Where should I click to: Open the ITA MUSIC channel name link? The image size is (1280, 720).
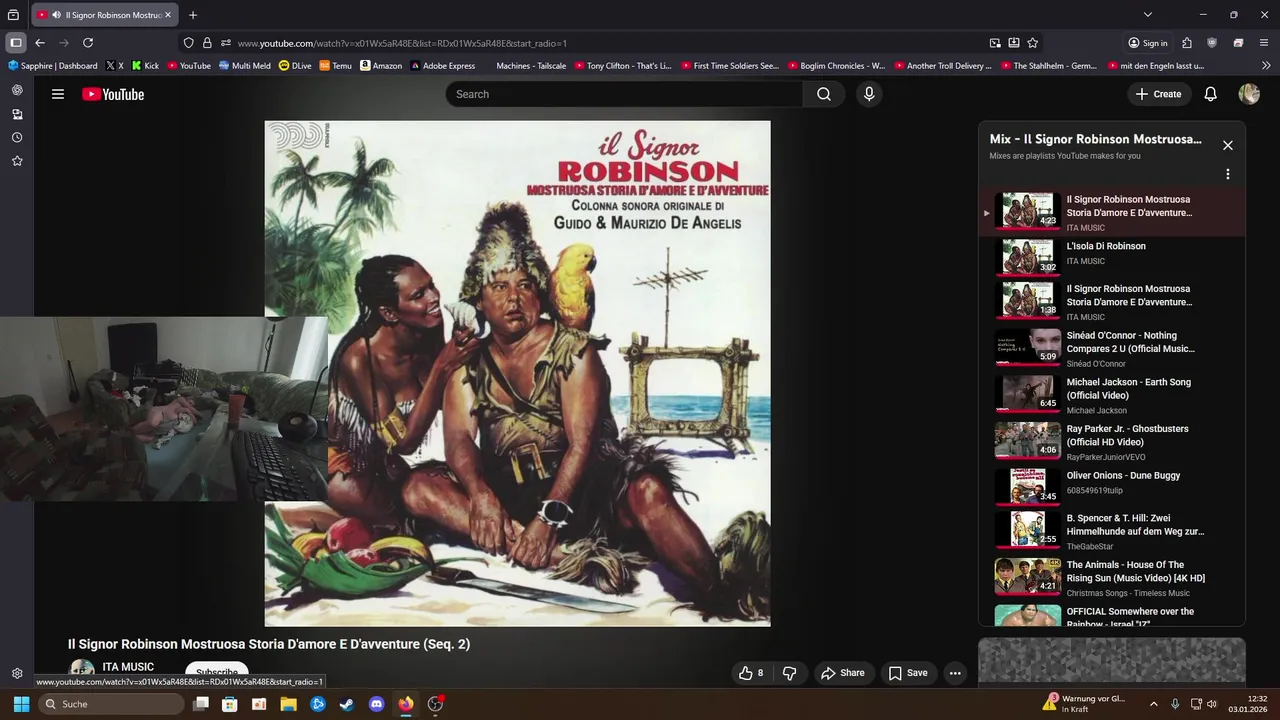[128, 667]
